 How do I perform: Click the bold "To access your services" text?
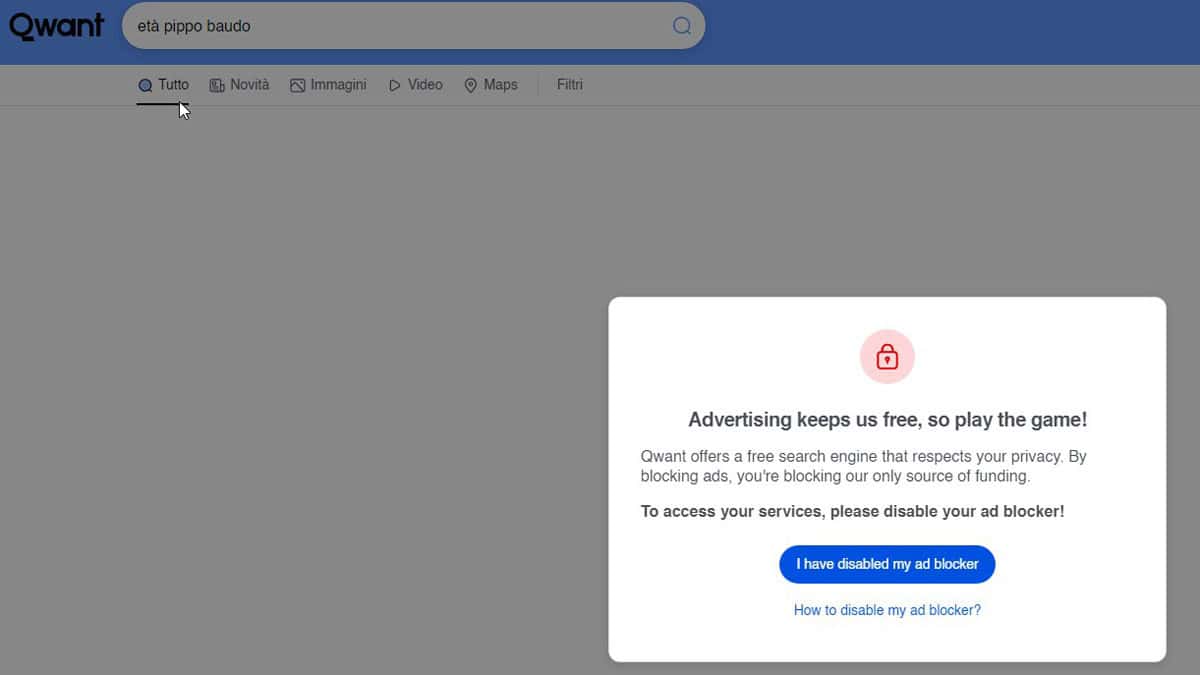tap(852, 511)
